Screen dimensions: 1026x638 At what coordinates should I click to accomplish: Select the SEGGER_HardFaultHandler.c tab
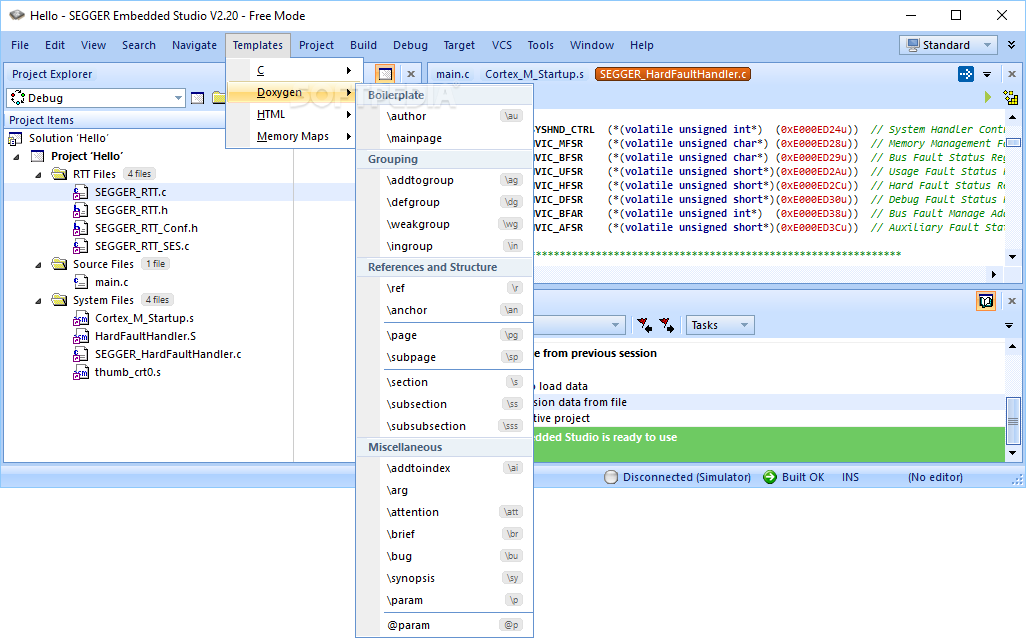tap(673, 74)
